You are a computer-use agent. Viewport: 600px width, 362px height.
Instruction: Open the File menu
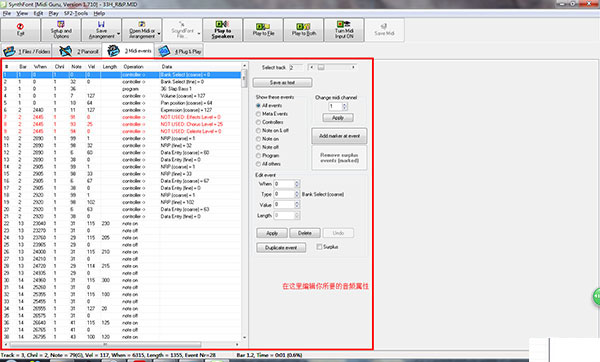tap(7, 13)
